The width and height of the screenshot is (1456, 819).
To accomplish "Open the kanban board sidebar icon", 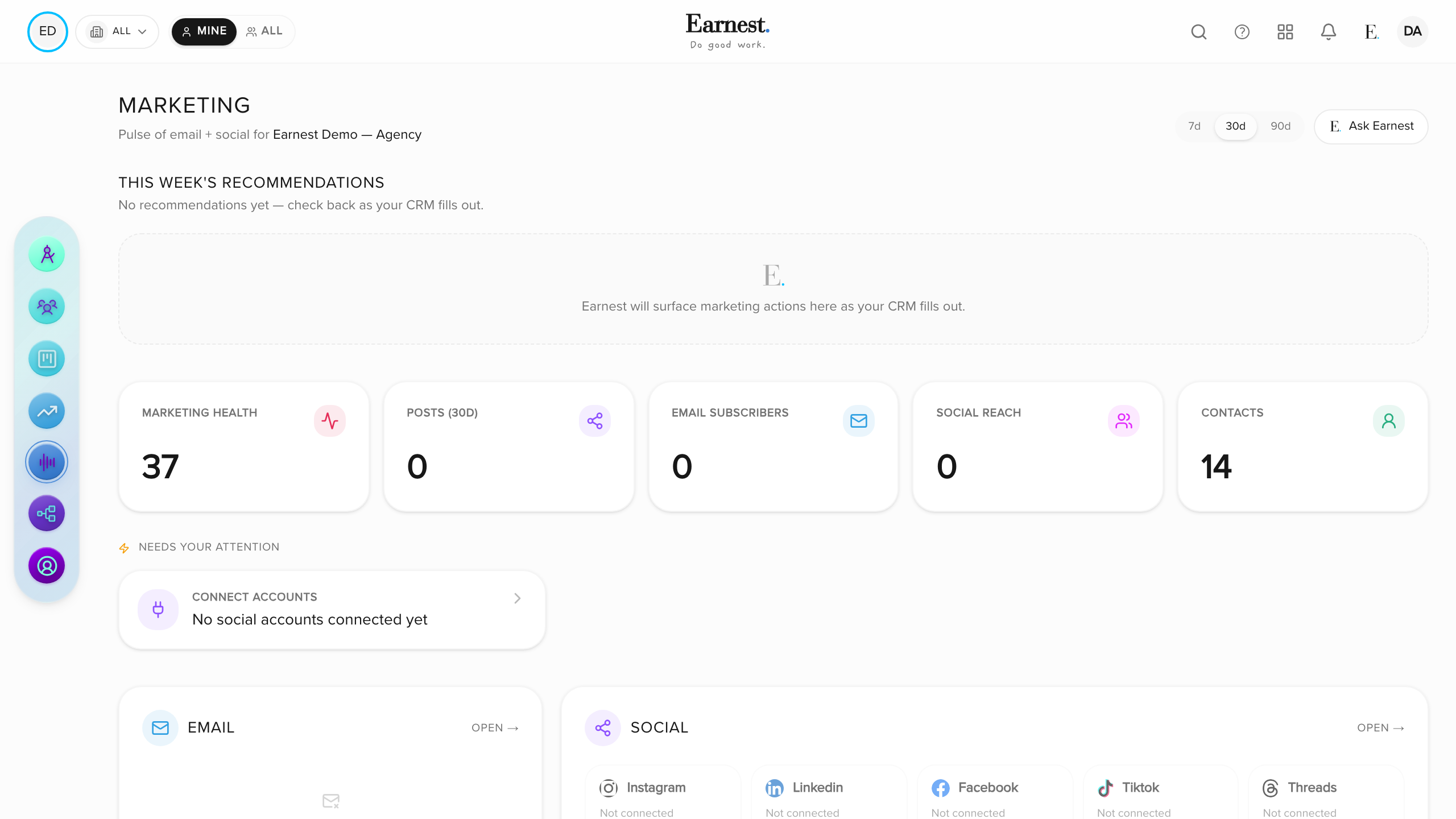I will [47, 359].
